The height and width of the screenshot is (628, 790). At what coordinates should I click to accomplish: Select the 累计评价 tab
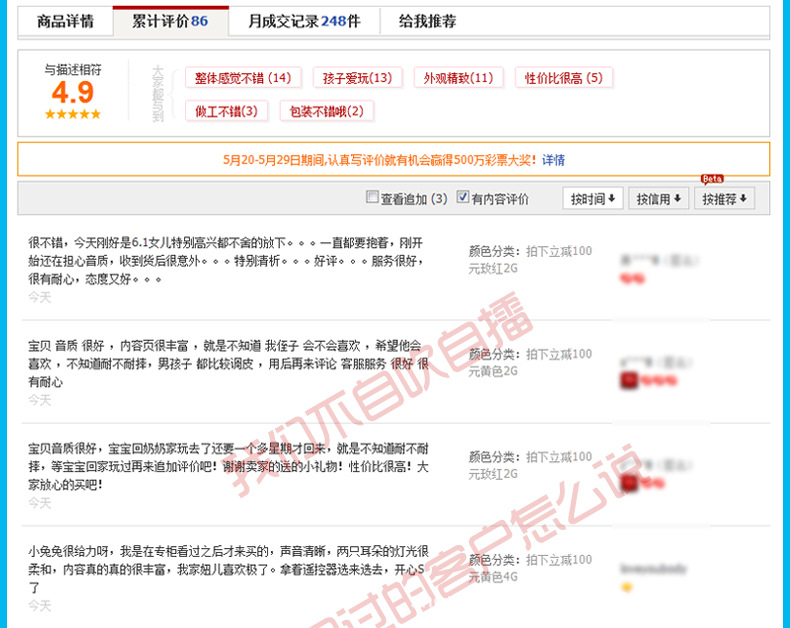point(170,21)
